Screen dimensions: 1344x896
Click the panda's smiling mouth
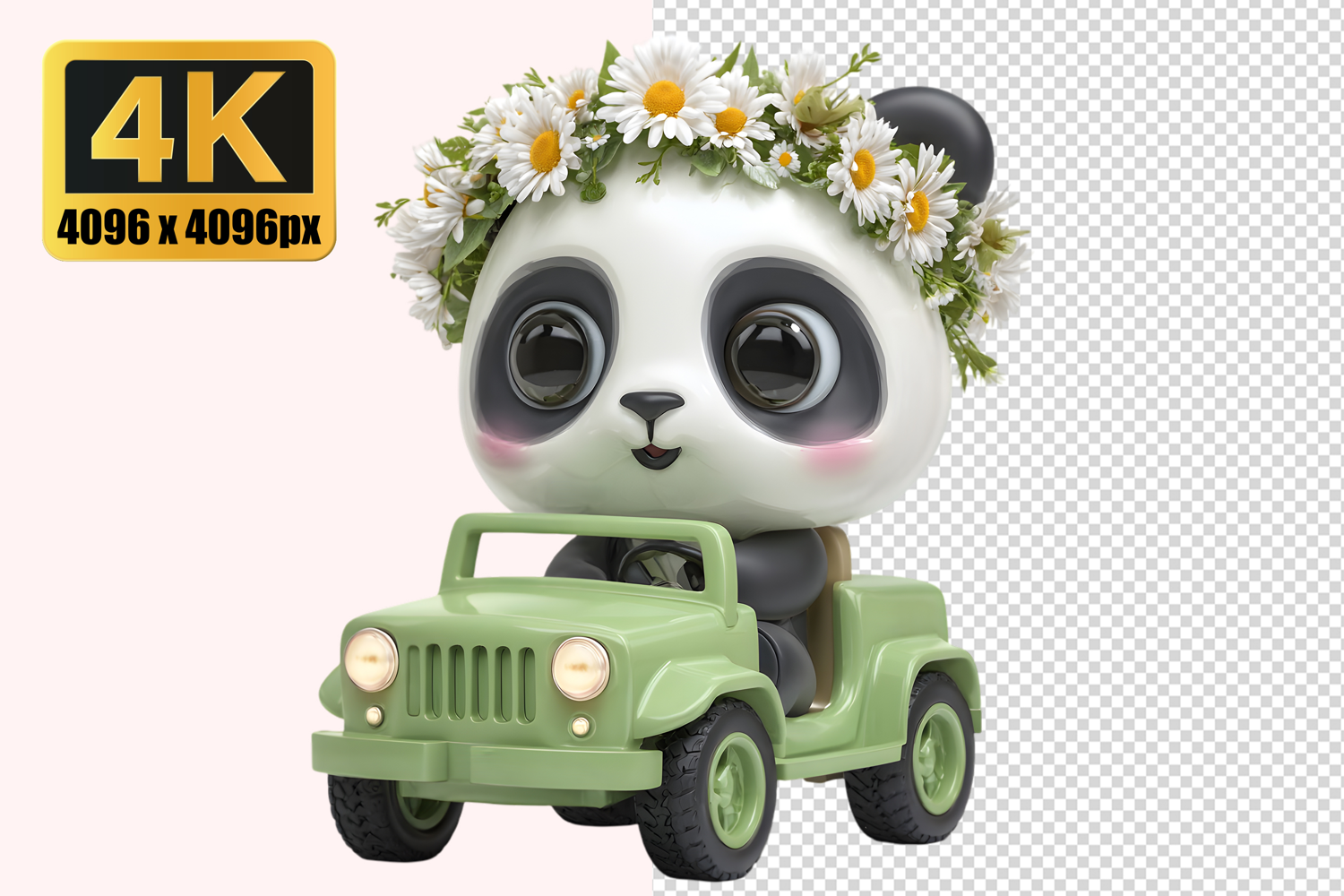tap(657, 455)
